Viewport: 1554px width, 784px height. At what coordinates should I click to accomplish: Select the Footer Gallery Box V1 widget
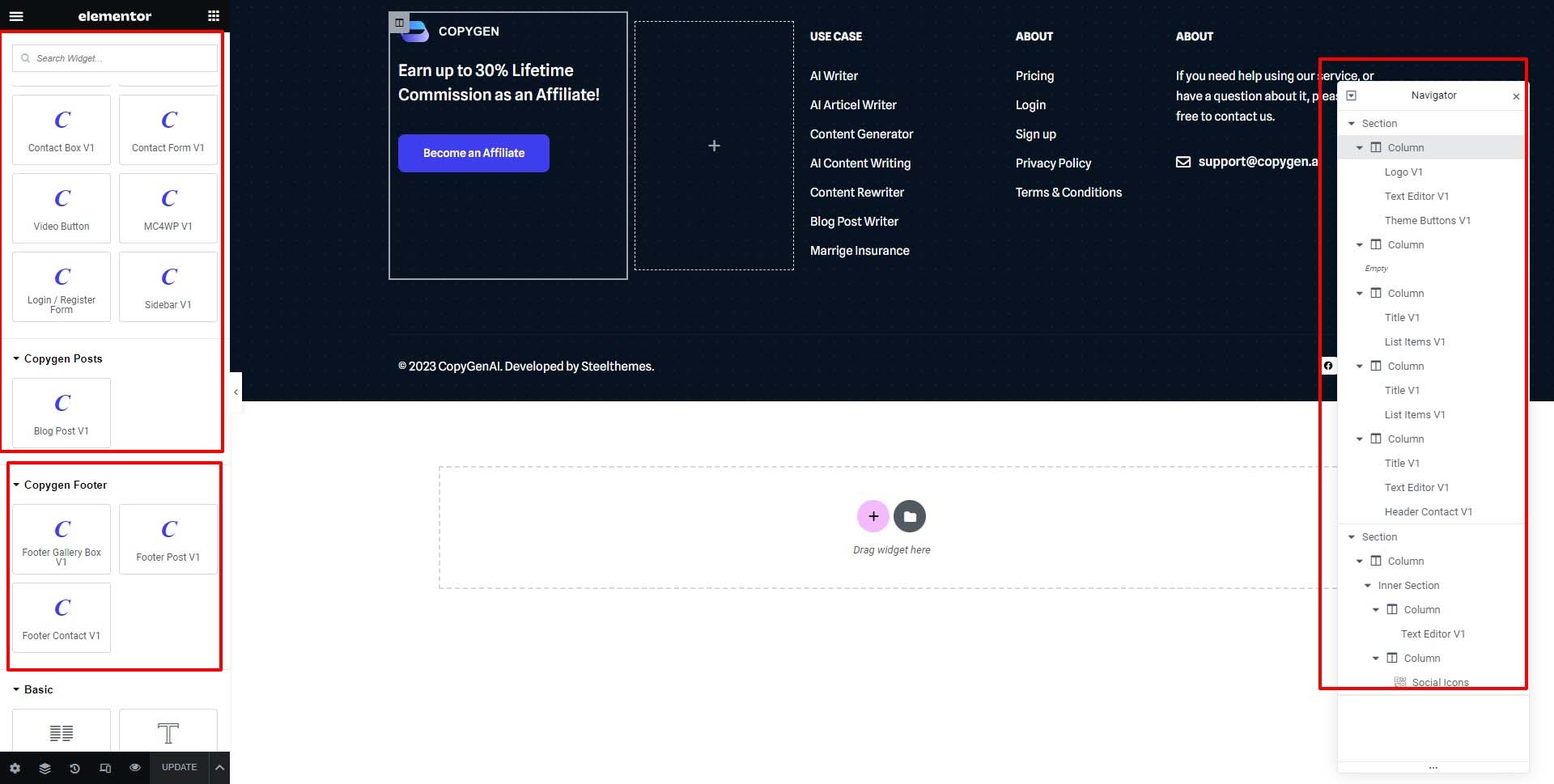click(x=62, y=540)
